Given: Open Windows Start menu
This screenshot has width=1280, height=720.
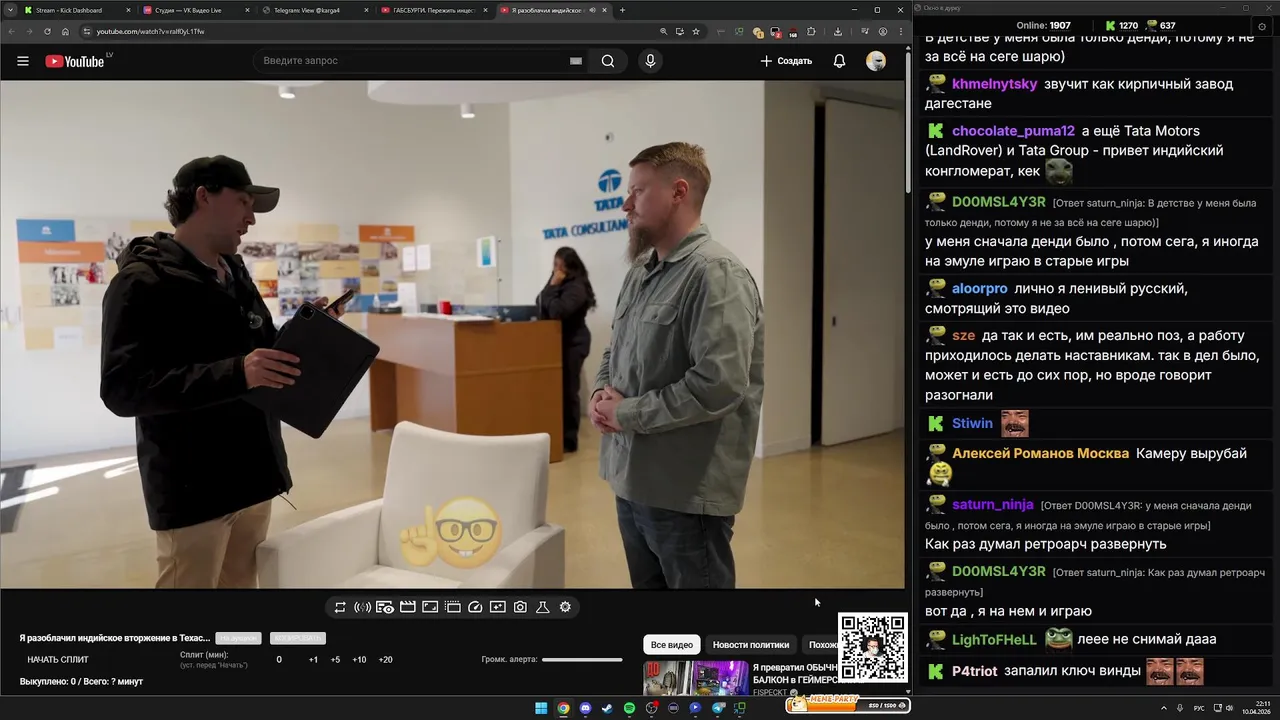Looking at the screenshot, I should [x=541, y=708].
